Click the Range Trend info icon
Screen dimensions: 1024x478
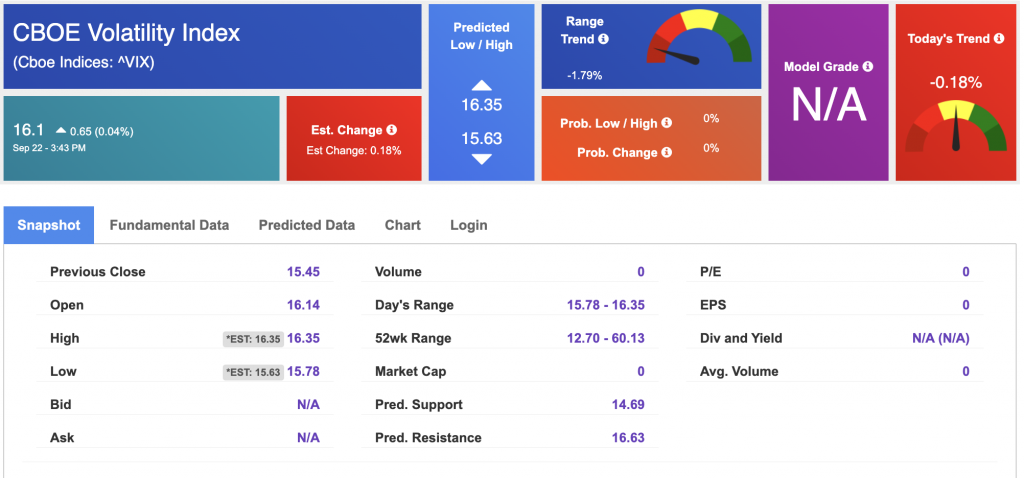pos(604,40)
